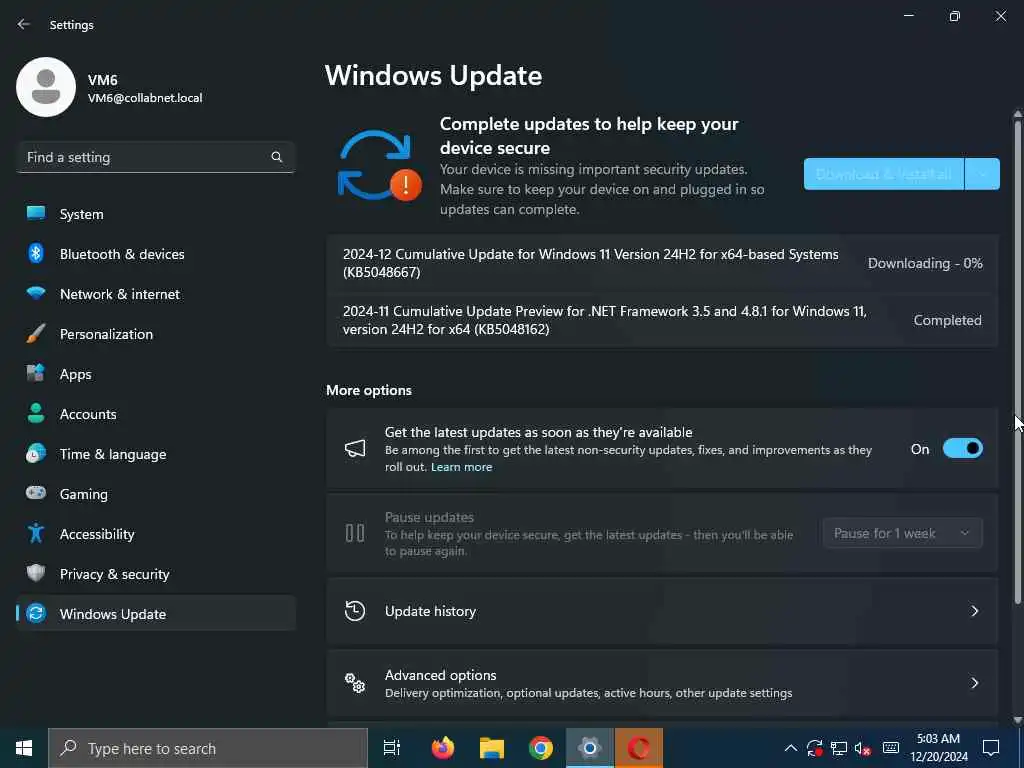Click the megaphone icon beside latest updates option

tap(355, 449)
